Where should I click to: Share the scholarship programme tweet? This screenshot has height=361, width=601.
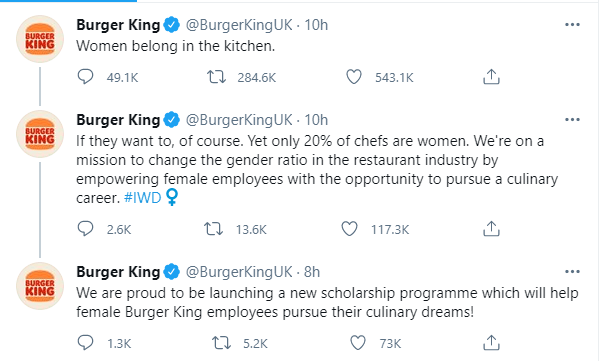tap(491, 343)
